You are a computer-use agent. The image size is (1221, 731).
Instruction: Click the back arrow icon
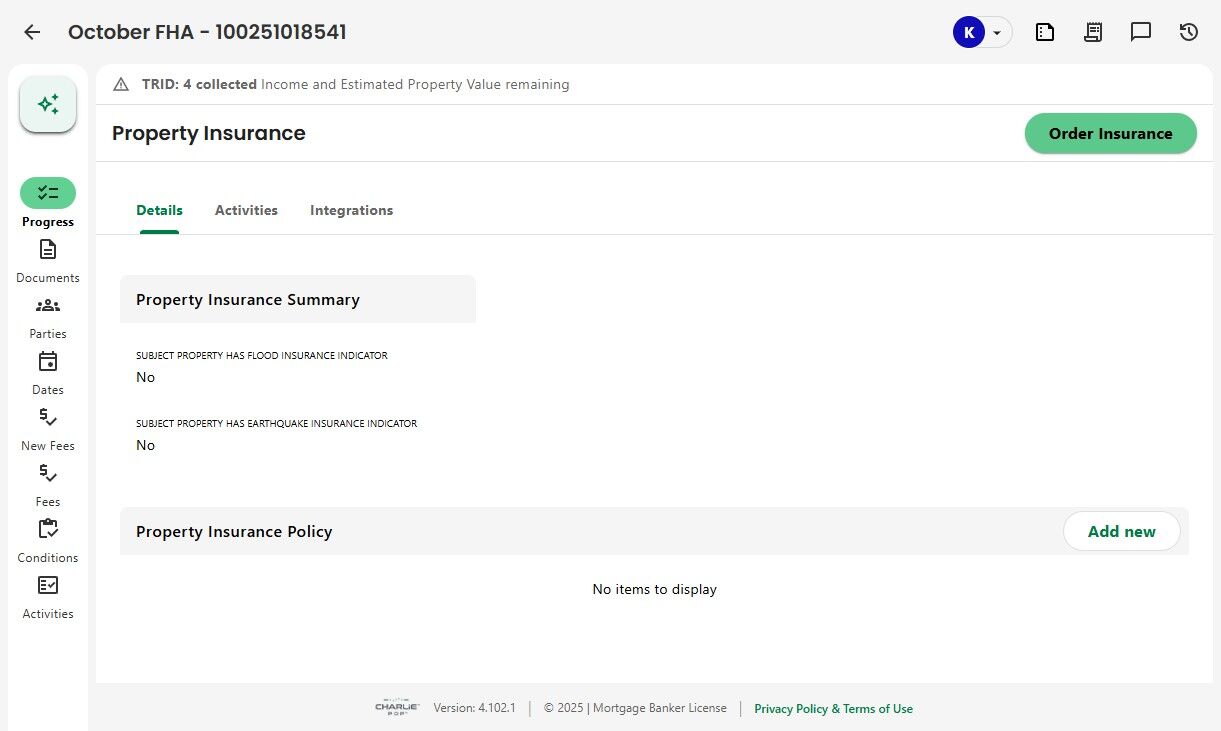pos(32,32)
